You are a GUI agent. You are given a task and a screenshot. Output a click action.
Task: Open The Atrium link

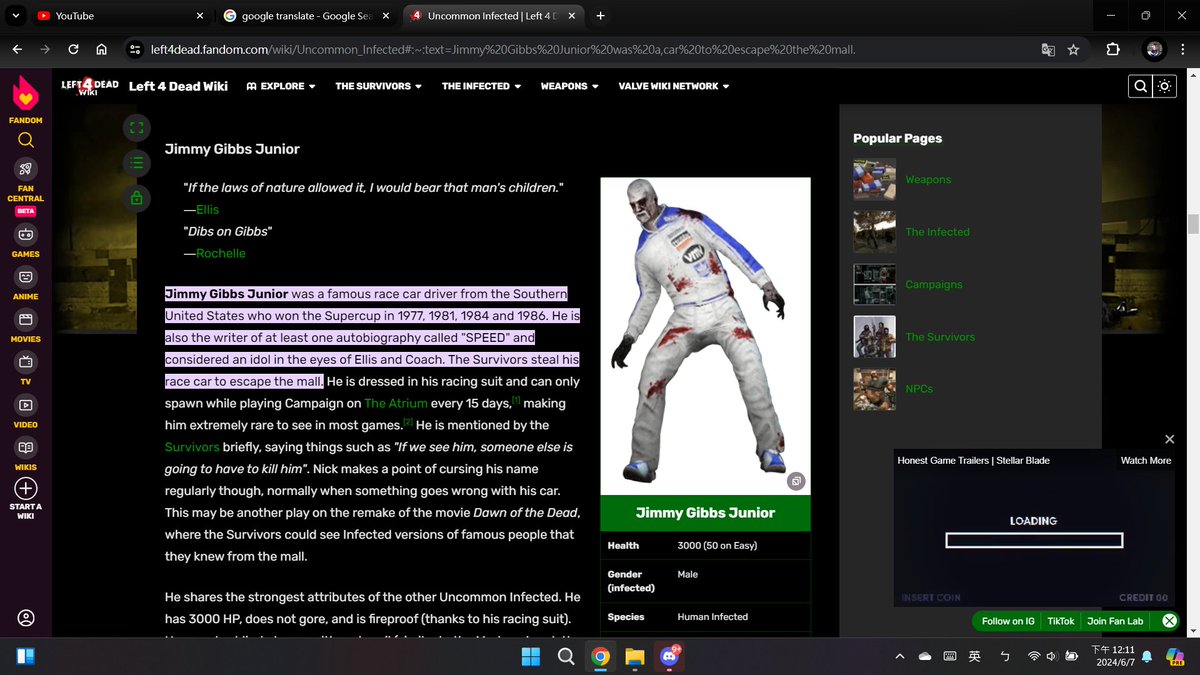(396, 403)
